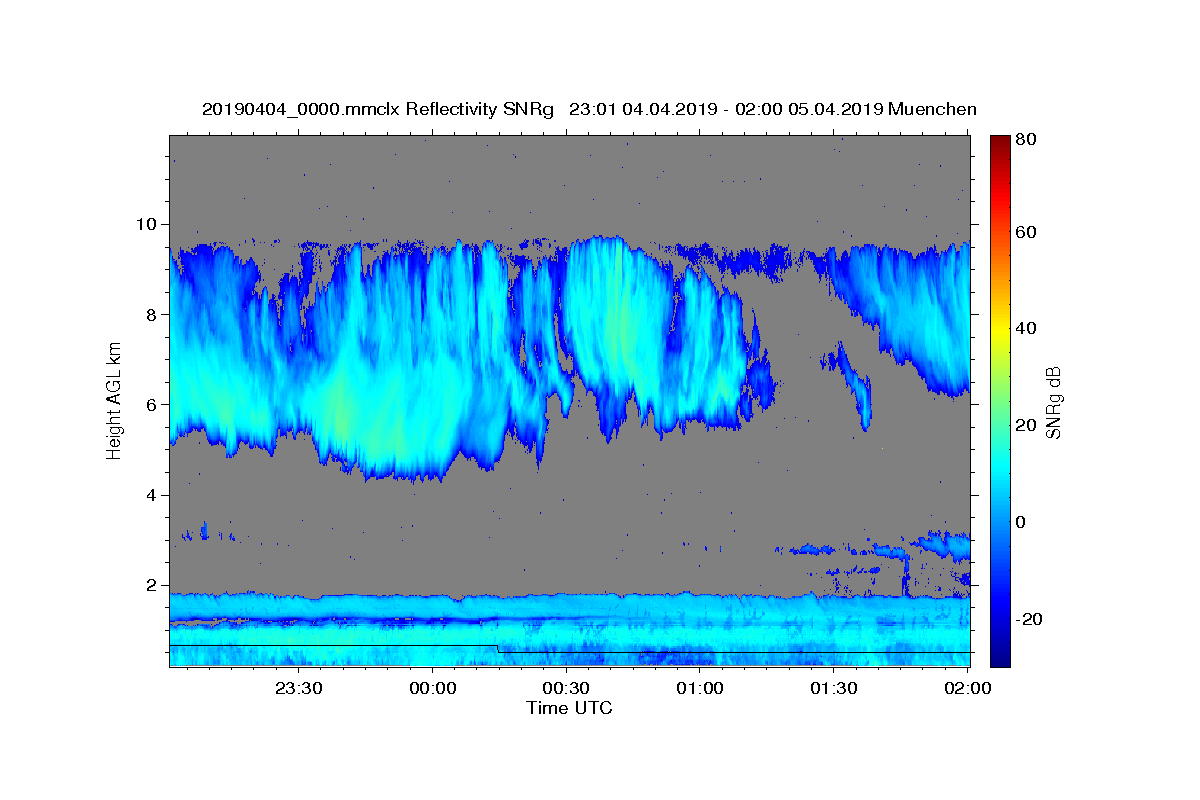Click the time tick label "23:30"
The height and width of the screenshot is (800, 1200).
[x=299, y=688]
